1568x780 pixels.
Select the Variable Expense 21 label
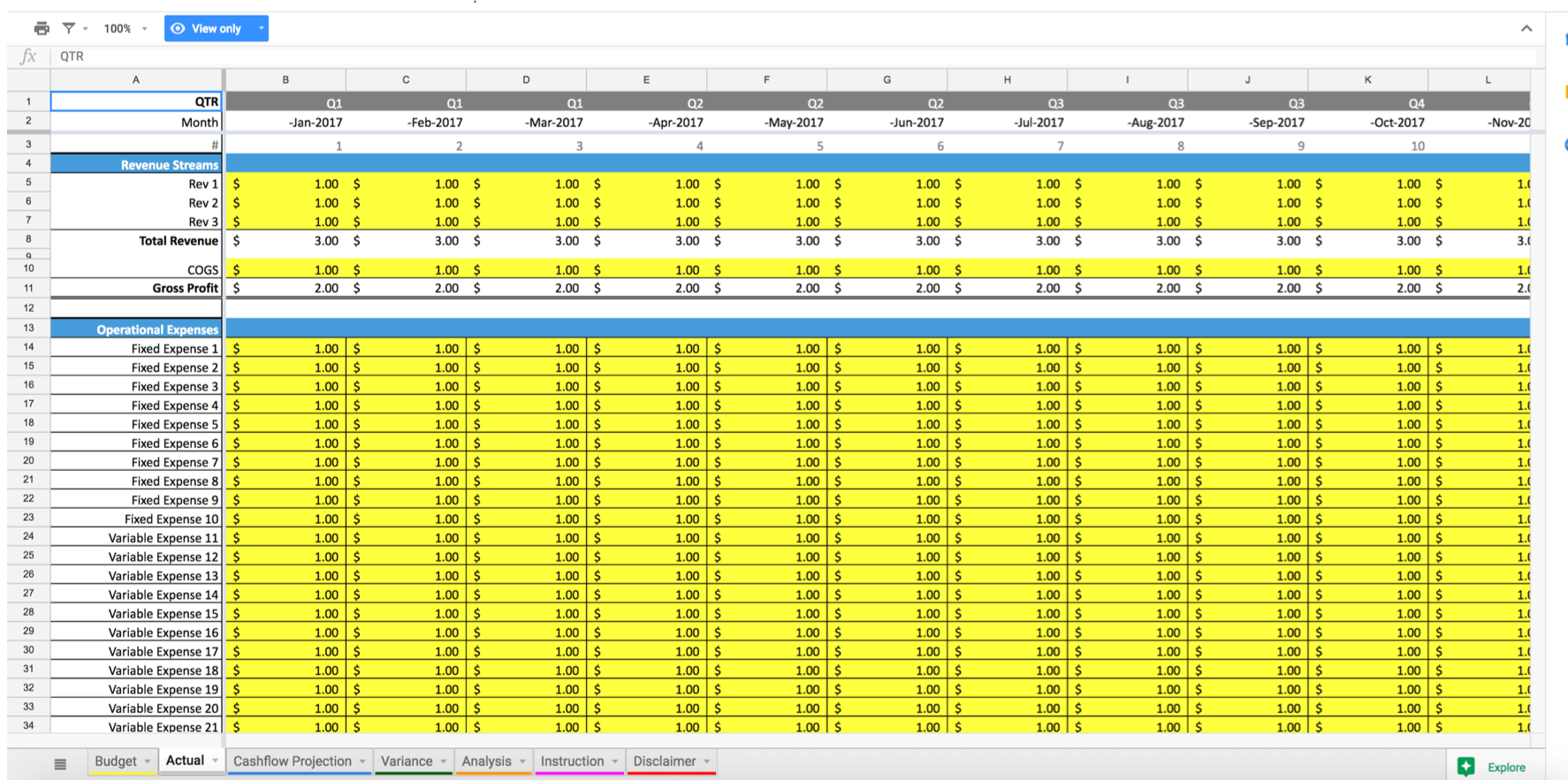tap(136, 727)
